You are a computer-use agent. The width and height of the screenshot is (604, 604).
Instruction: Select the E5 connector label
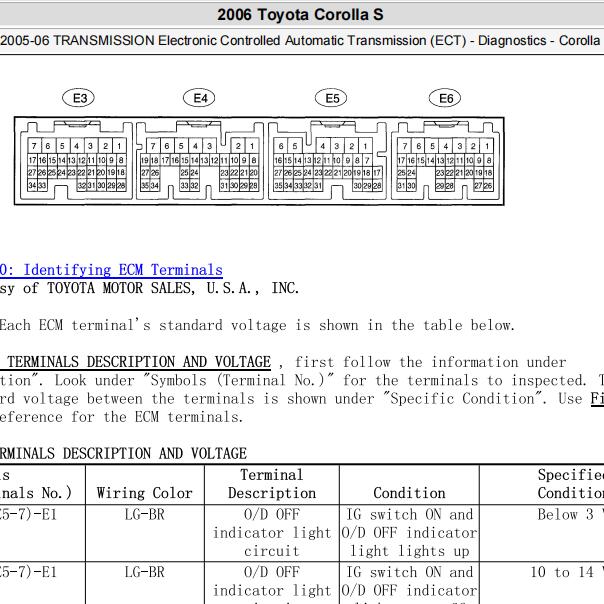click(331, 98)
